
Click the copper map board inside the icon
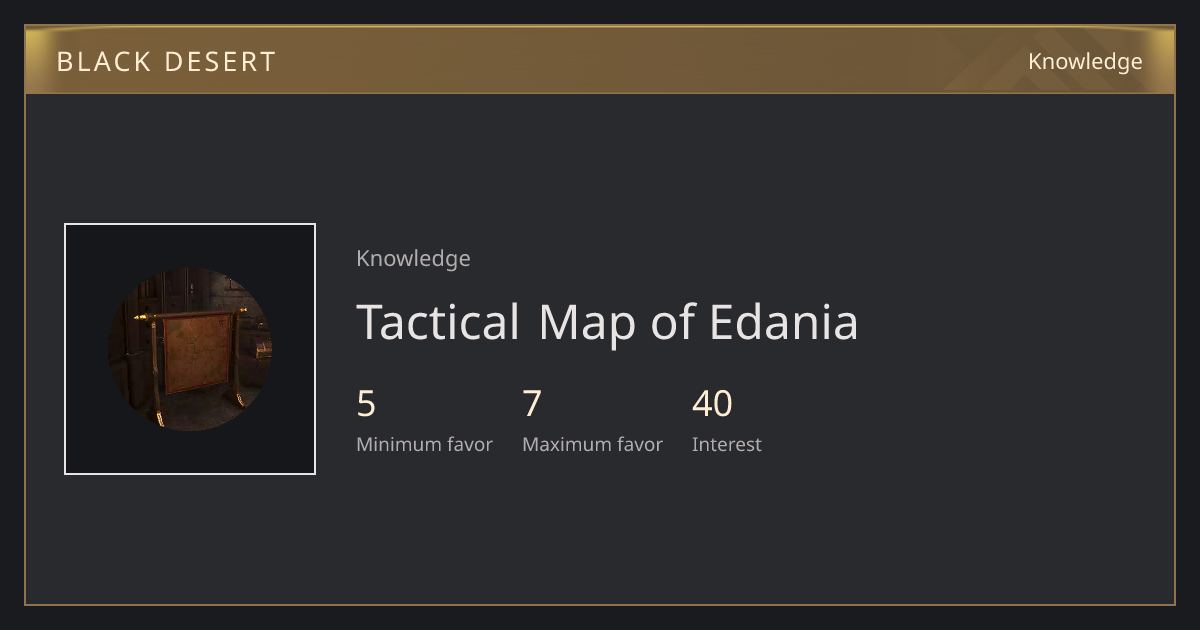click(197, 353)
